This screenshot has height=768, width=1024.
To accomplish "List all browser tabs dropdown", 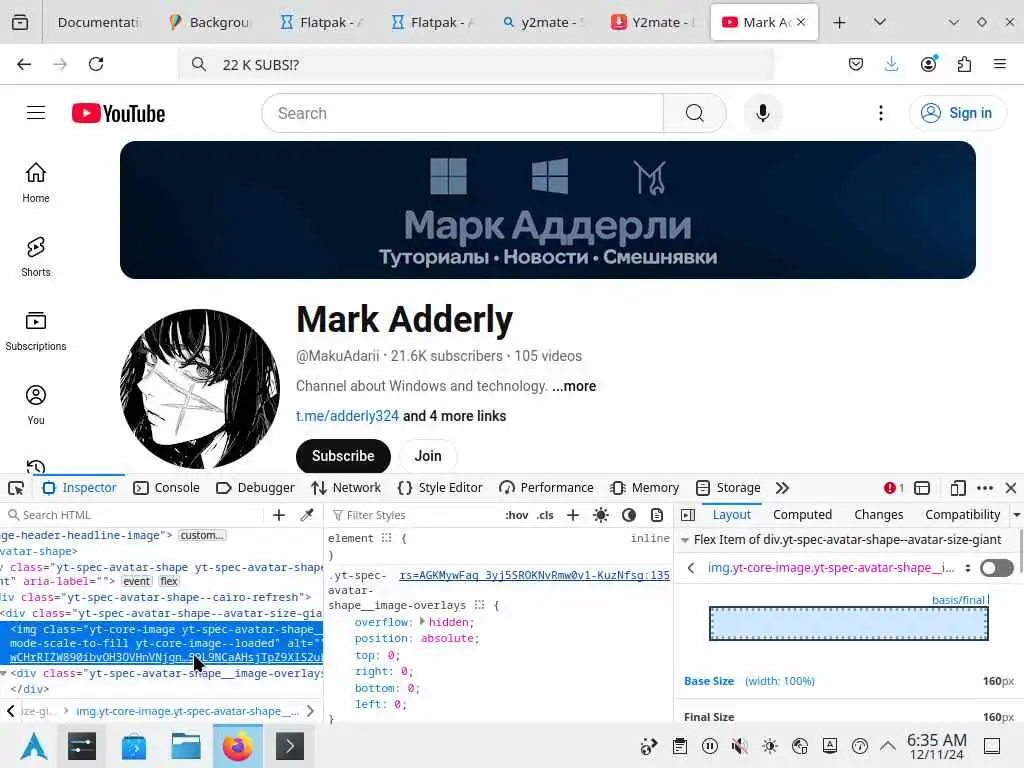I will point(880,22).
